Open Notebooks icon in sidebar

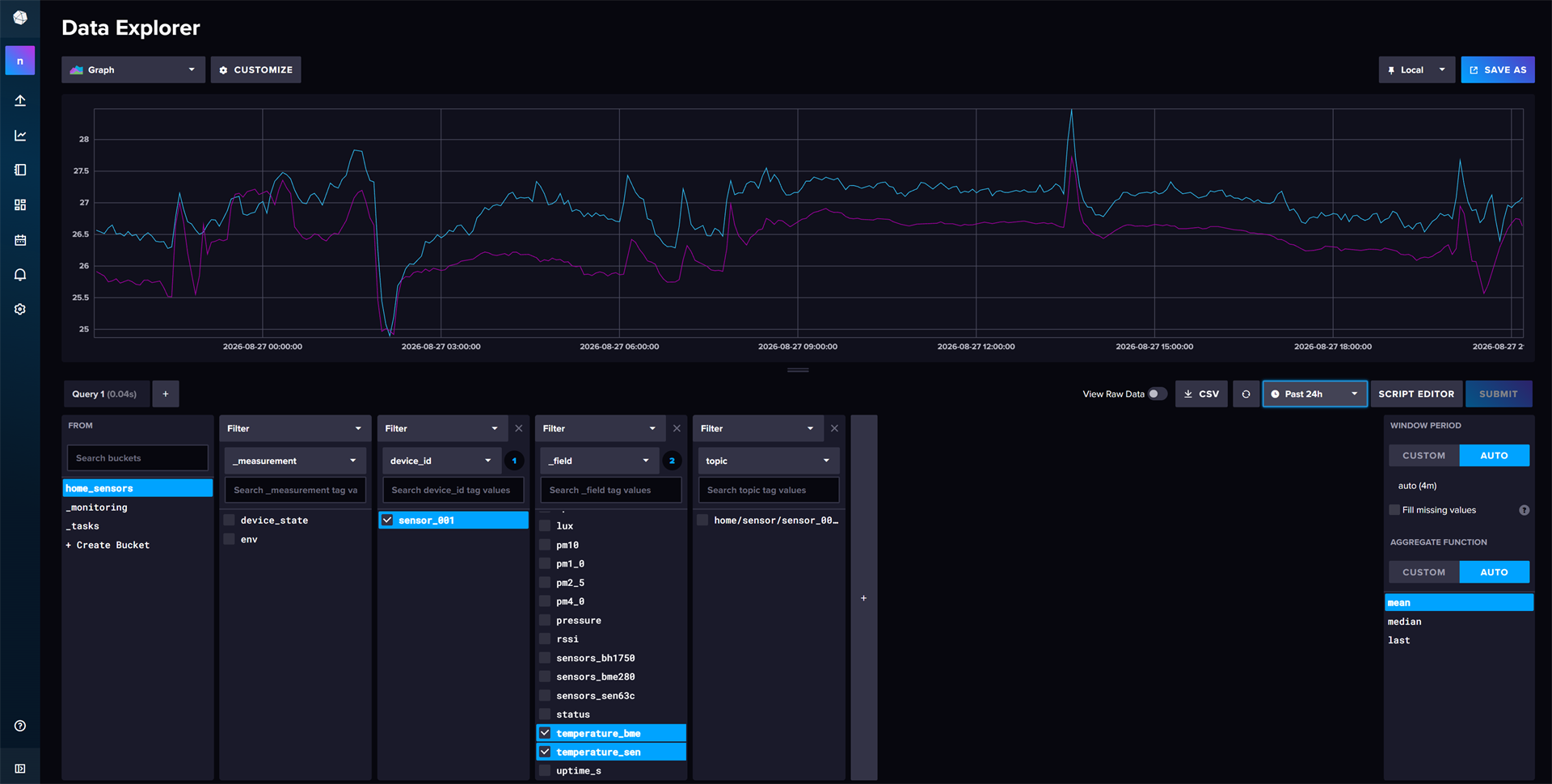(20, 170)
